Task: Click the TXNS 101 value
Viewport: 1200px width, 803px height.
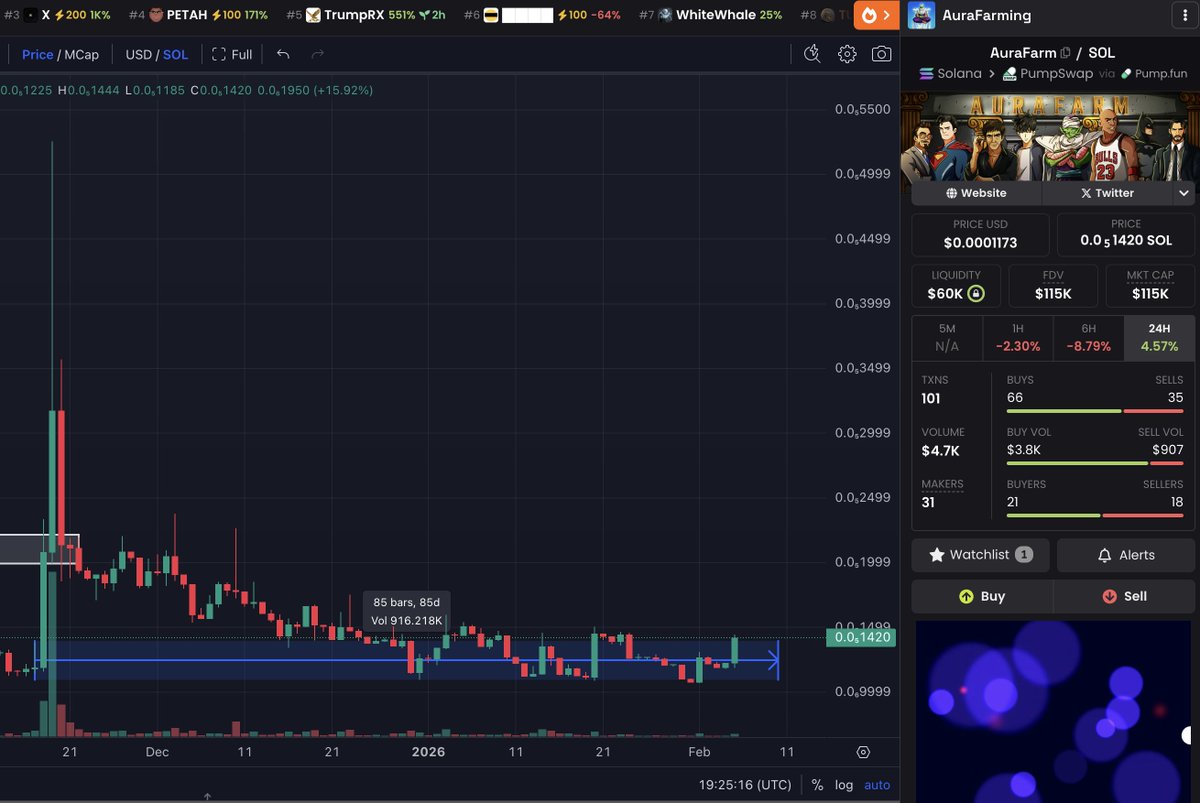Action: 931,399
